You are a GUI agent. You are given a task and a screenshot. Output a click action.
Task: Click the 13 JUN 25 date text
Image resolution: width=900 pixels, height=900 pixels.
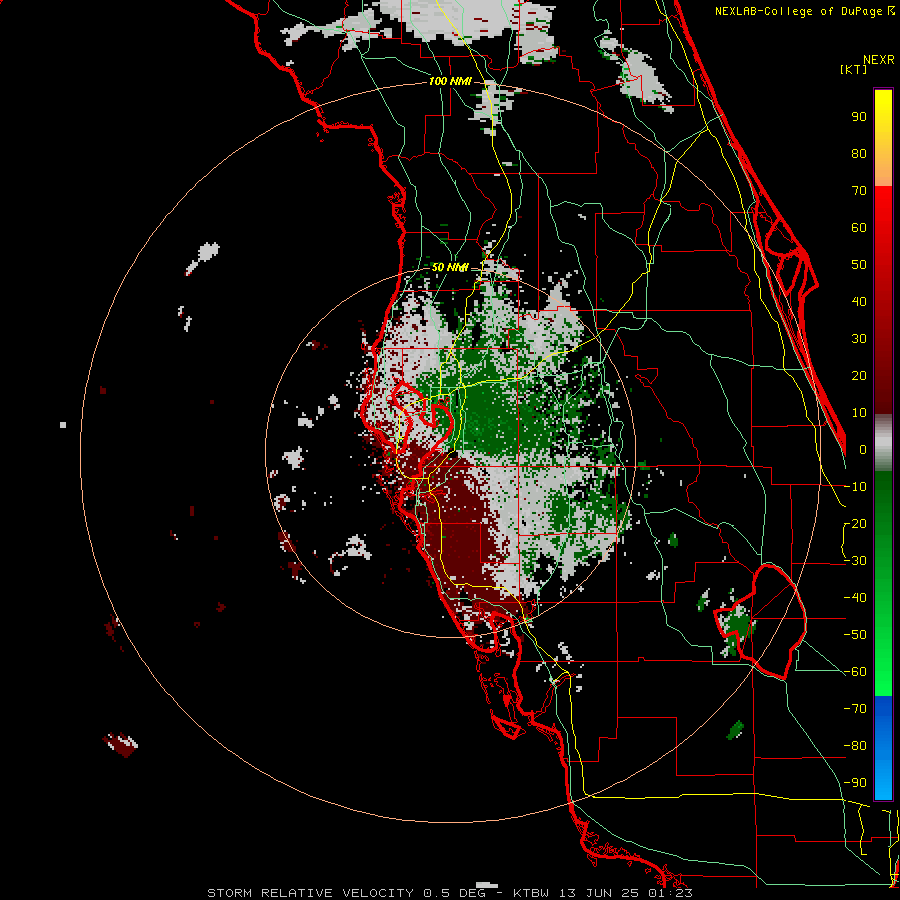pyautogui.click(x=598, y=893)
